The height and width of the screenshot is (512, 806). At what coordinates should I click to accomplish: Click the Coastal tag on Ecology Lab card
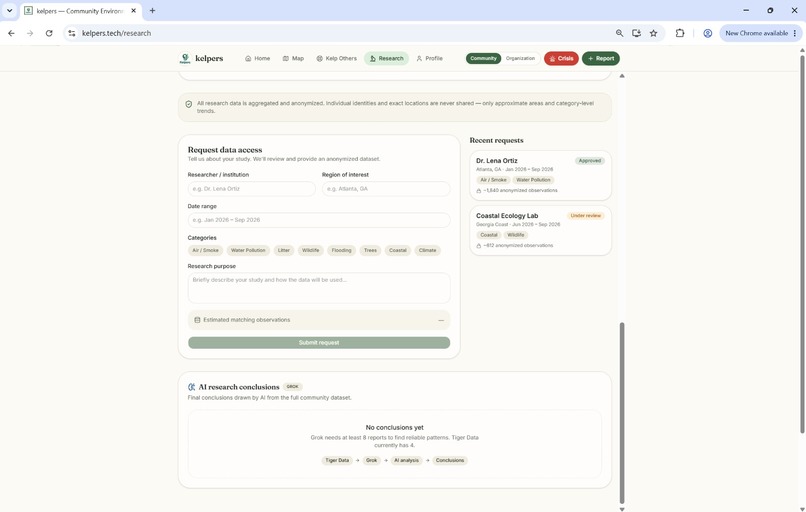489,235
